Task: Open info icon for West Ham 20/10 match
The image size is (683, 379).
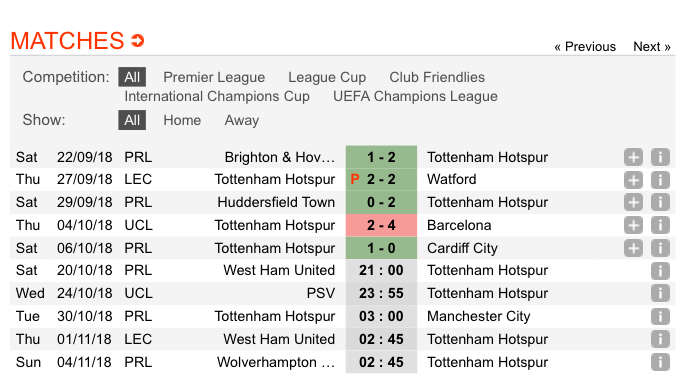Action: (660, 271)
